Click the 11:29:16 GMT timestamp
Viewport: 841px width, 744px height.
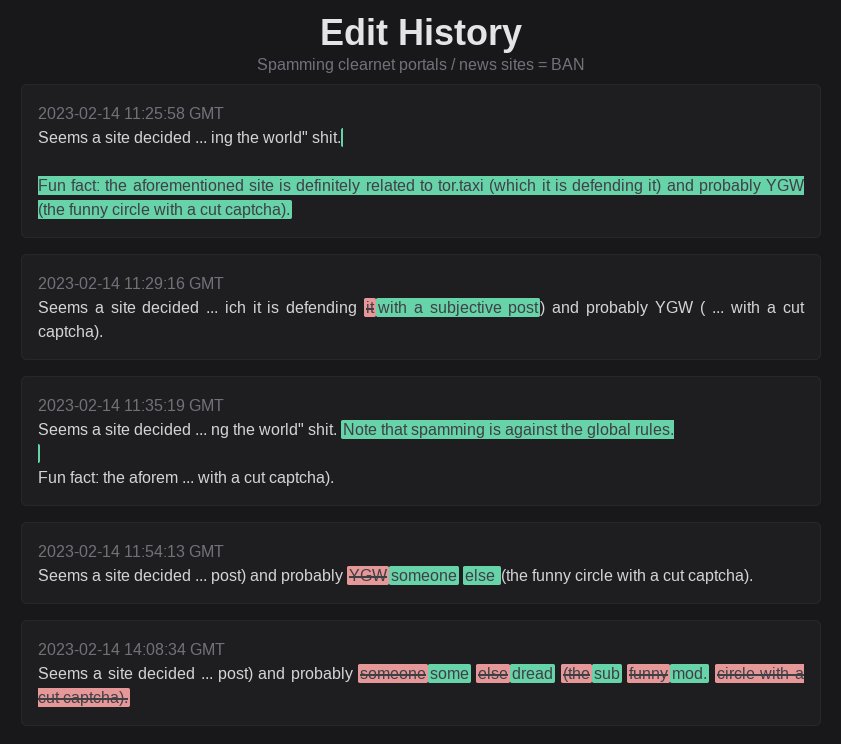coord(130,283)
